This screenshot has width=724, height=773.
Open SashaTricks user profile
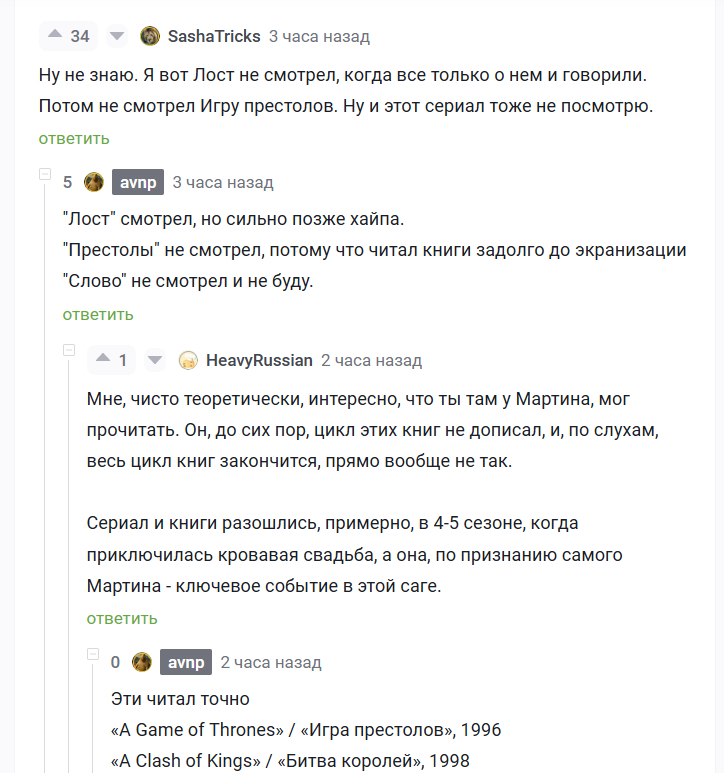pyautogui.click(x=214, y=36)
